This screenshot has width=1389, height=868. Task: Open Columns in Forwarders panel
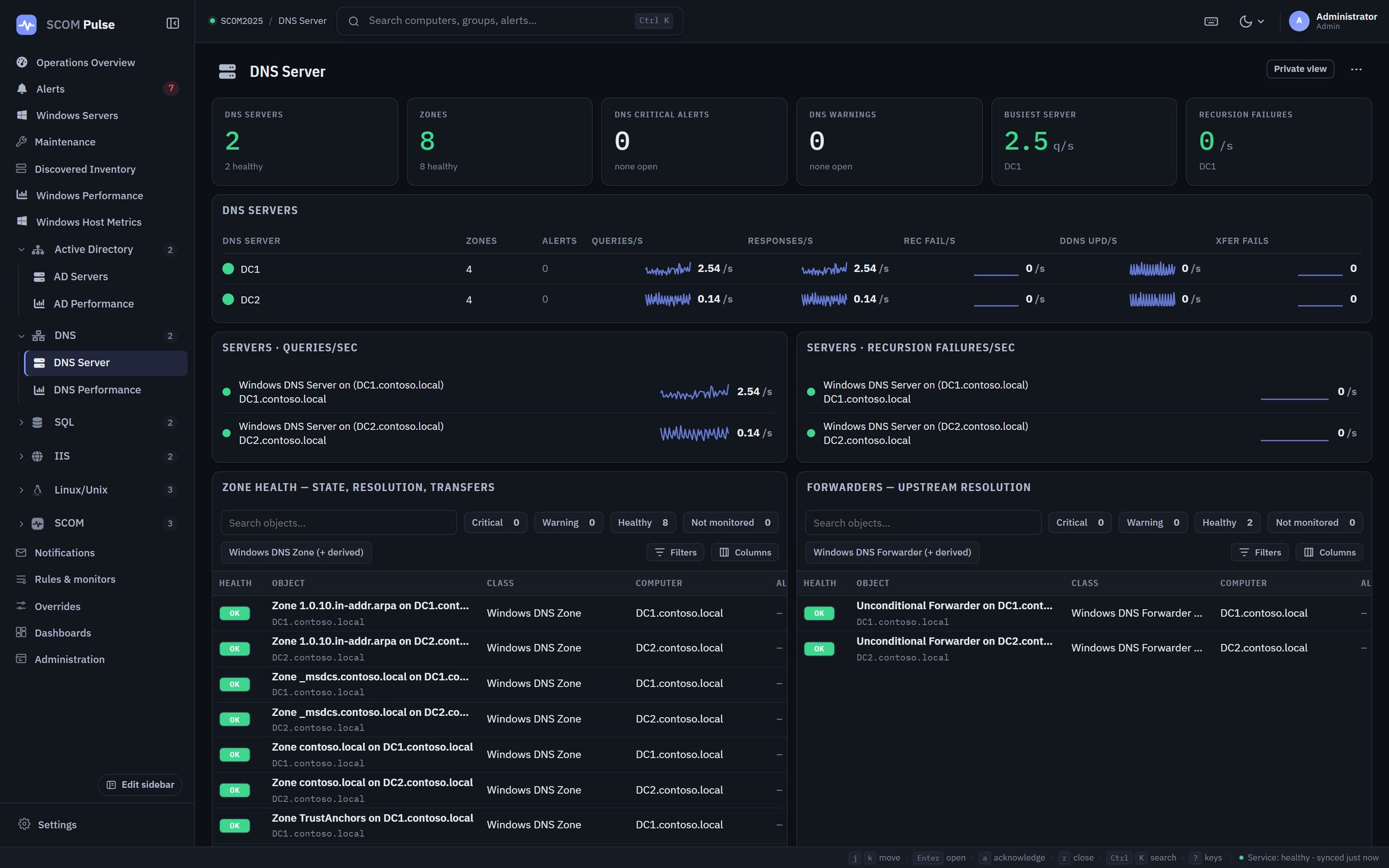click(x=1330, y=552)
